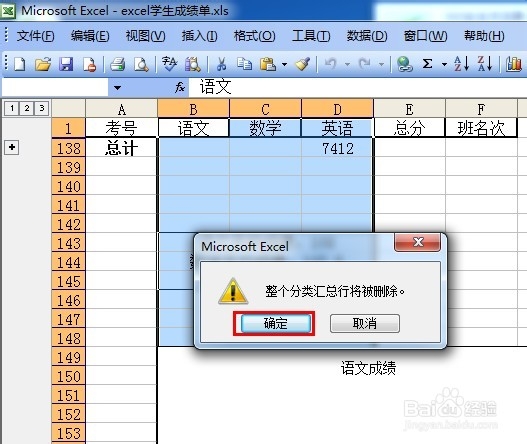Open the Undo history dropdown arrow
Viewport: 527px width, 444px height.
(347, 64)
